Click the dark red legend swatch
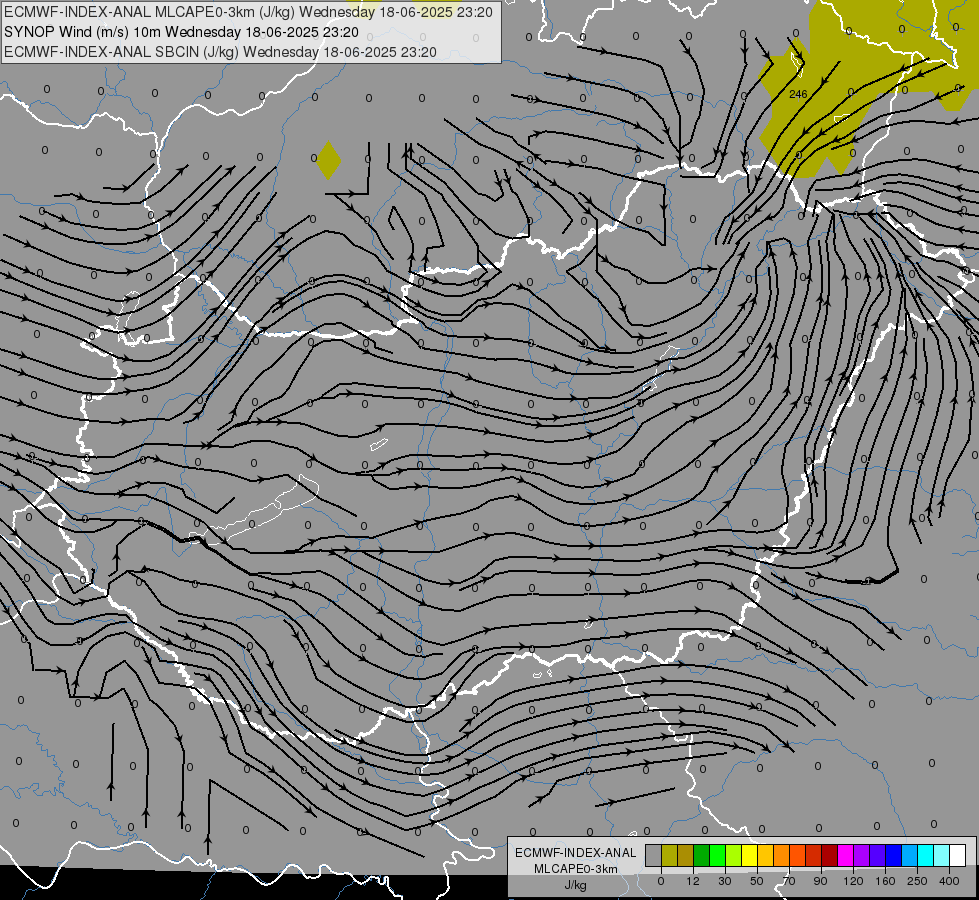 click(829, 856)
